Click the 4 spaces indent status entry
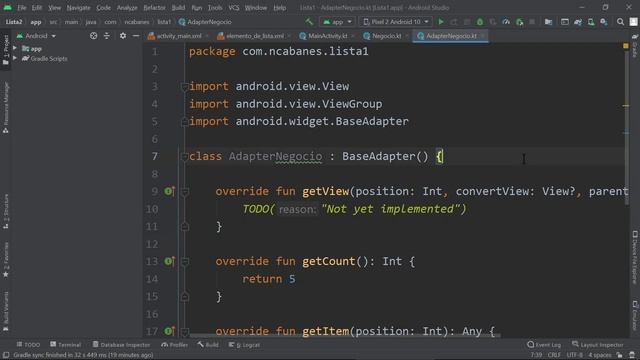This screenshot has width=640, height=360. tap(600, 355)
